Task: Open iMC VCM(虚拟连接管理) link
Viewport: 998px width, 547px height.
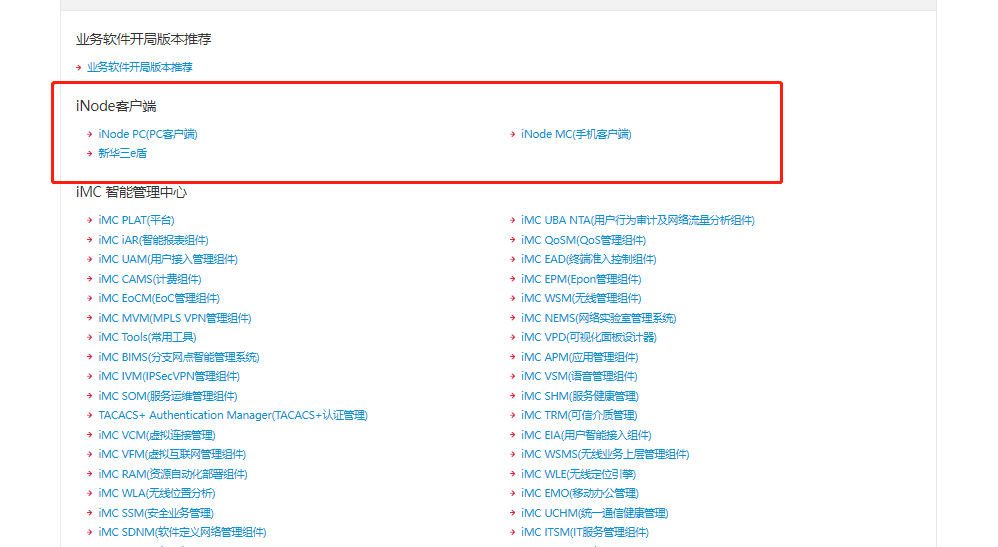Action: coord(157,435)
